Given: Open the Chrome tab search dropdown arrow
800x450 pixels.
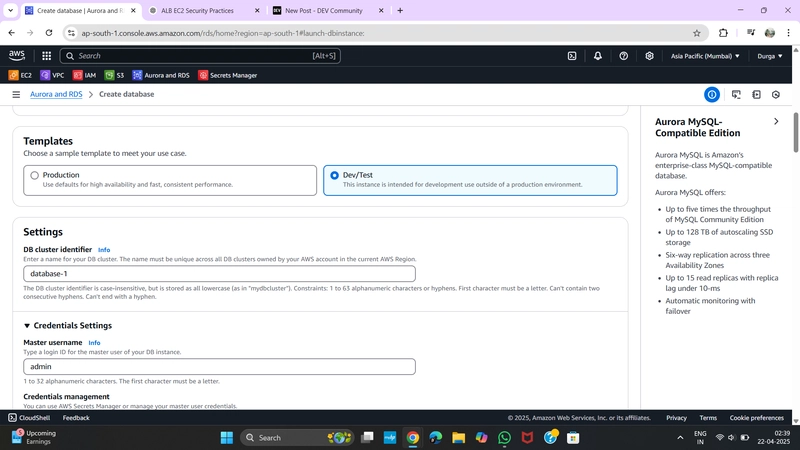Looking at the screenshot, I should click(x=10, y=10).
